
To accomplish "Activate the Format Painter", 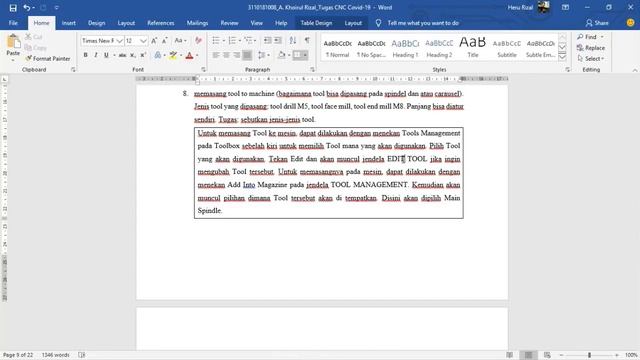I will (48, 59).
